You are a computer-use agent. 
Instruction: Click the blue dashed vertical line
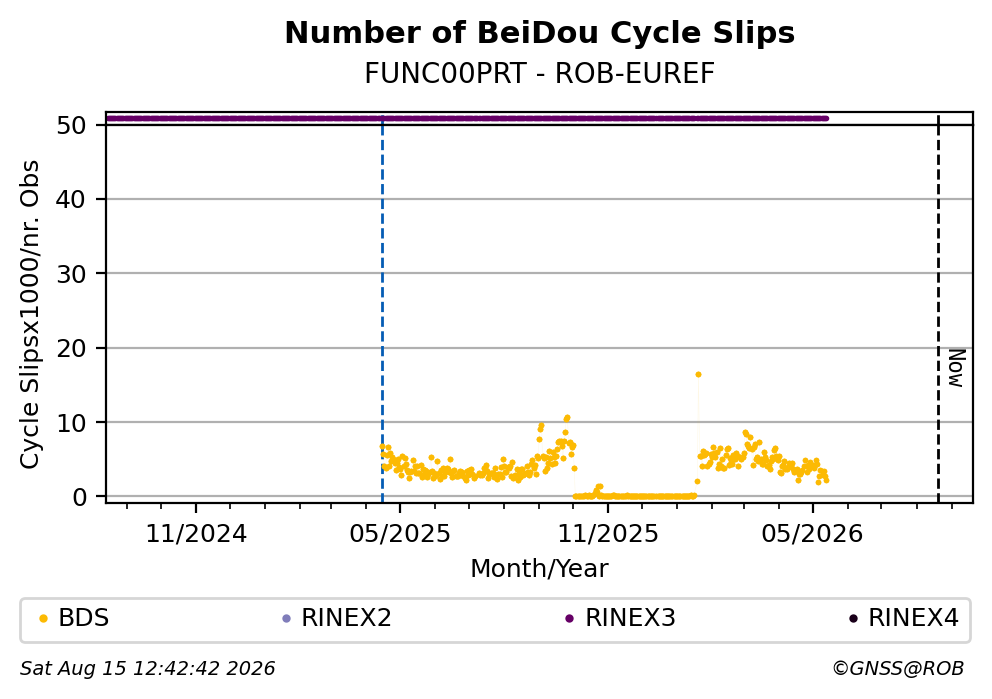[x=382, y=310]
